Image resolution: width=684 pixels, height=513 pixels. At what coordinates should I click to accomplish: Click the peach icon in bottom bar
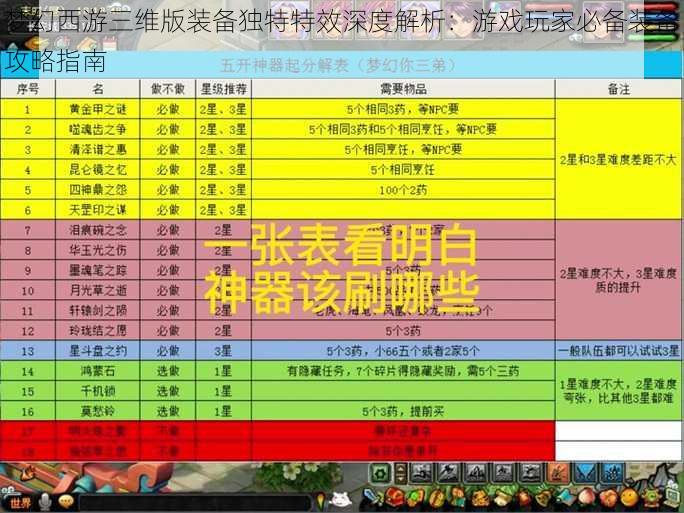pyautogui.click(x=587, y=499)
